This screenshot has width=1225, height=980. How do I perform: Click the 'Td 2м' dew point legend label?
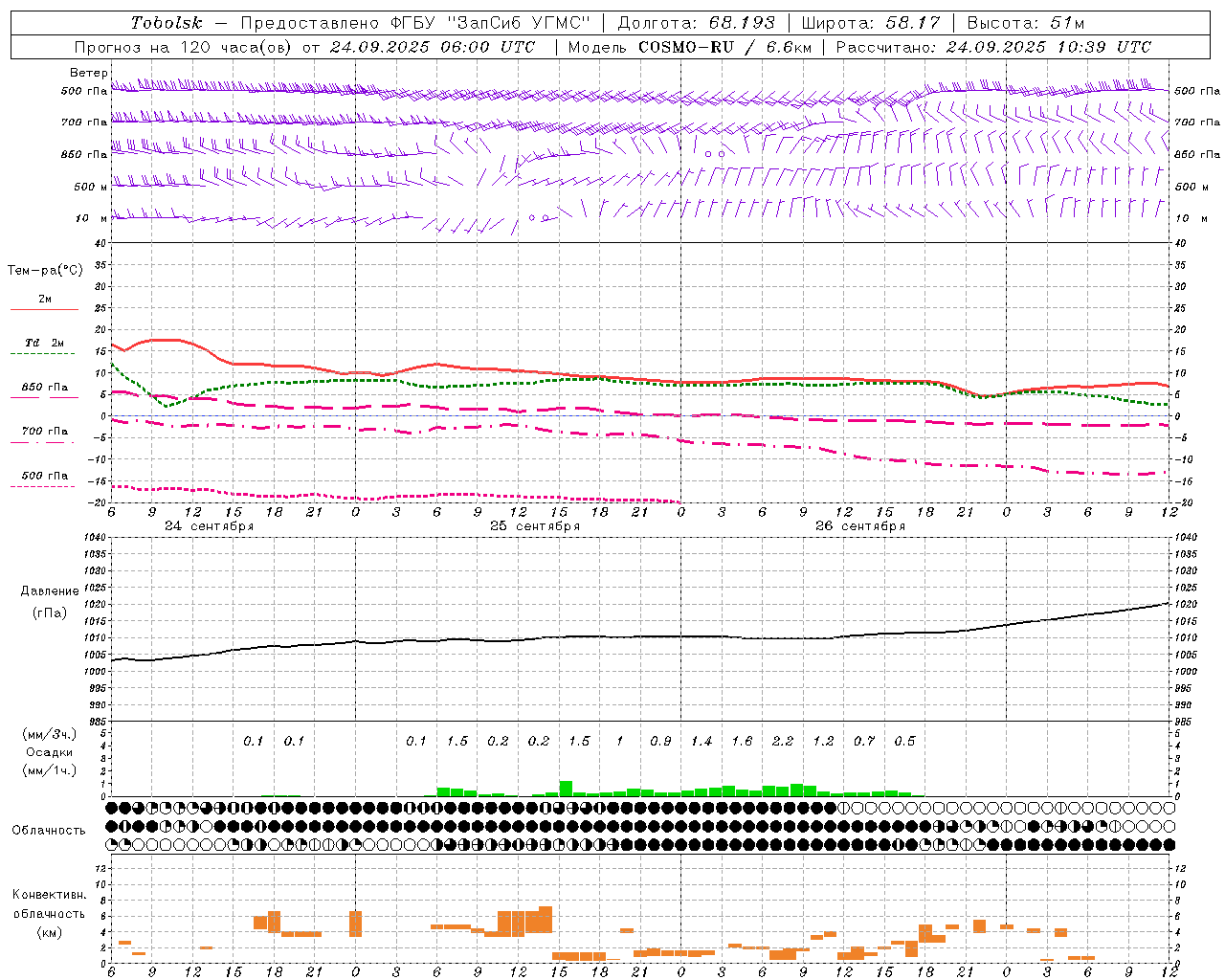[45, 343]
